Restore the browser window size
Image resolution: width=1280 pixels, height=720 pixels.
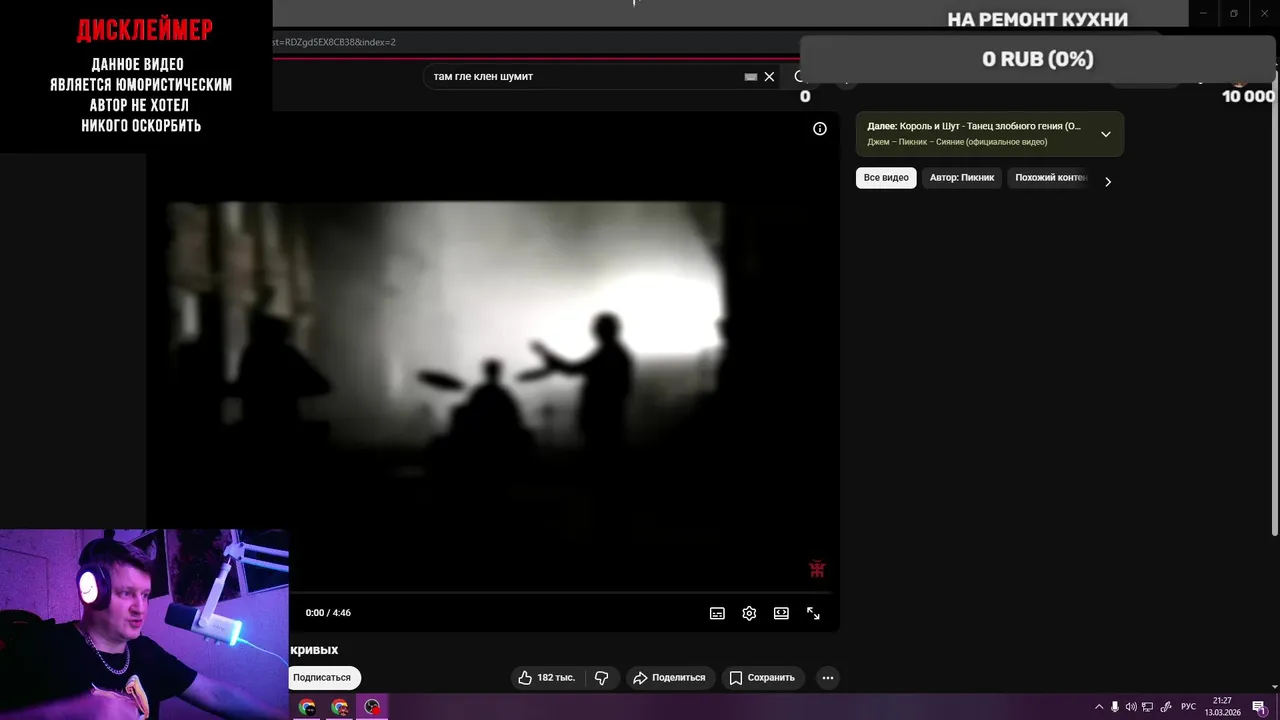point(1234,14)
